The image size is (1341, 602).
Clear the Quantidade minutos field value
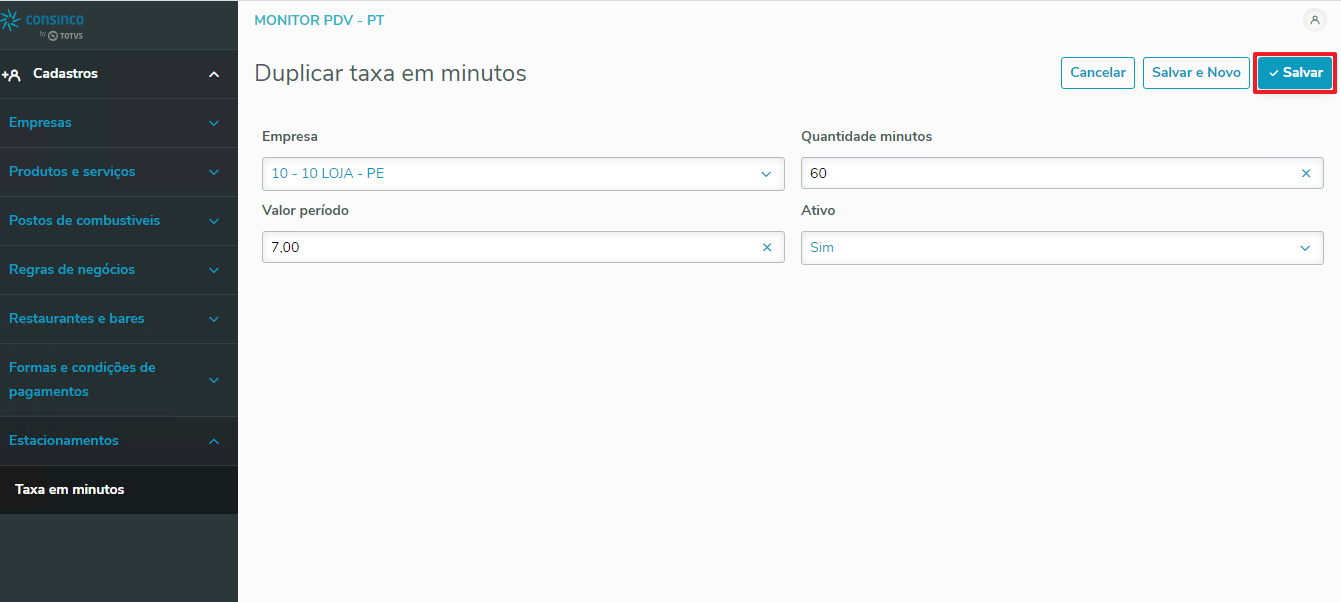[1306, 173]
